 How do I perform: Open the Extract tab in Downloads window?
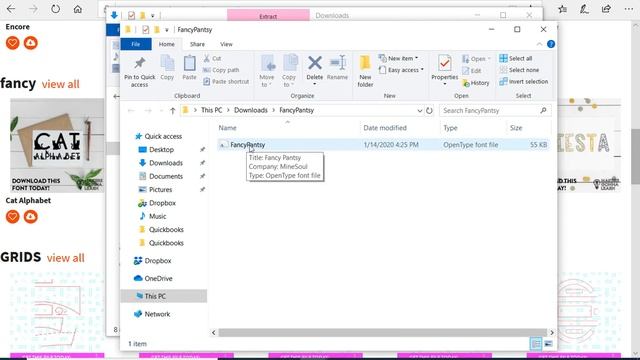pos(268,16)
